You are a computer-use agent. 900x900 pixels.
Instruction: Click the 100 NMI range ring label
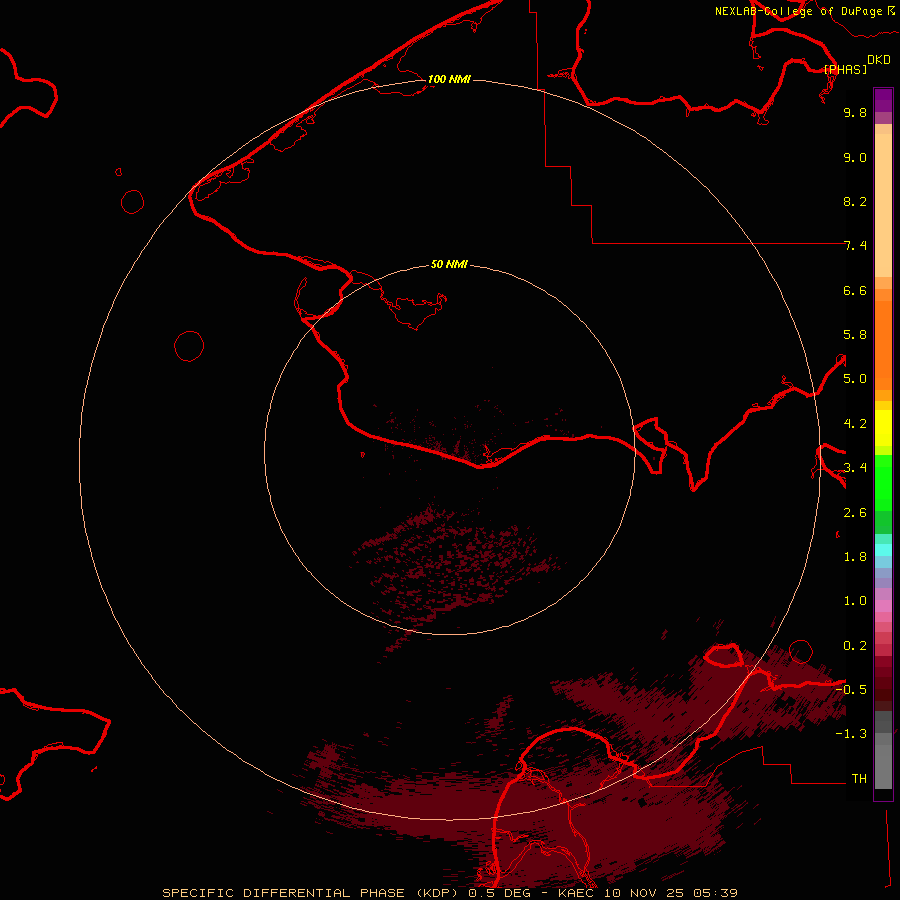click(x=449, y=79)
